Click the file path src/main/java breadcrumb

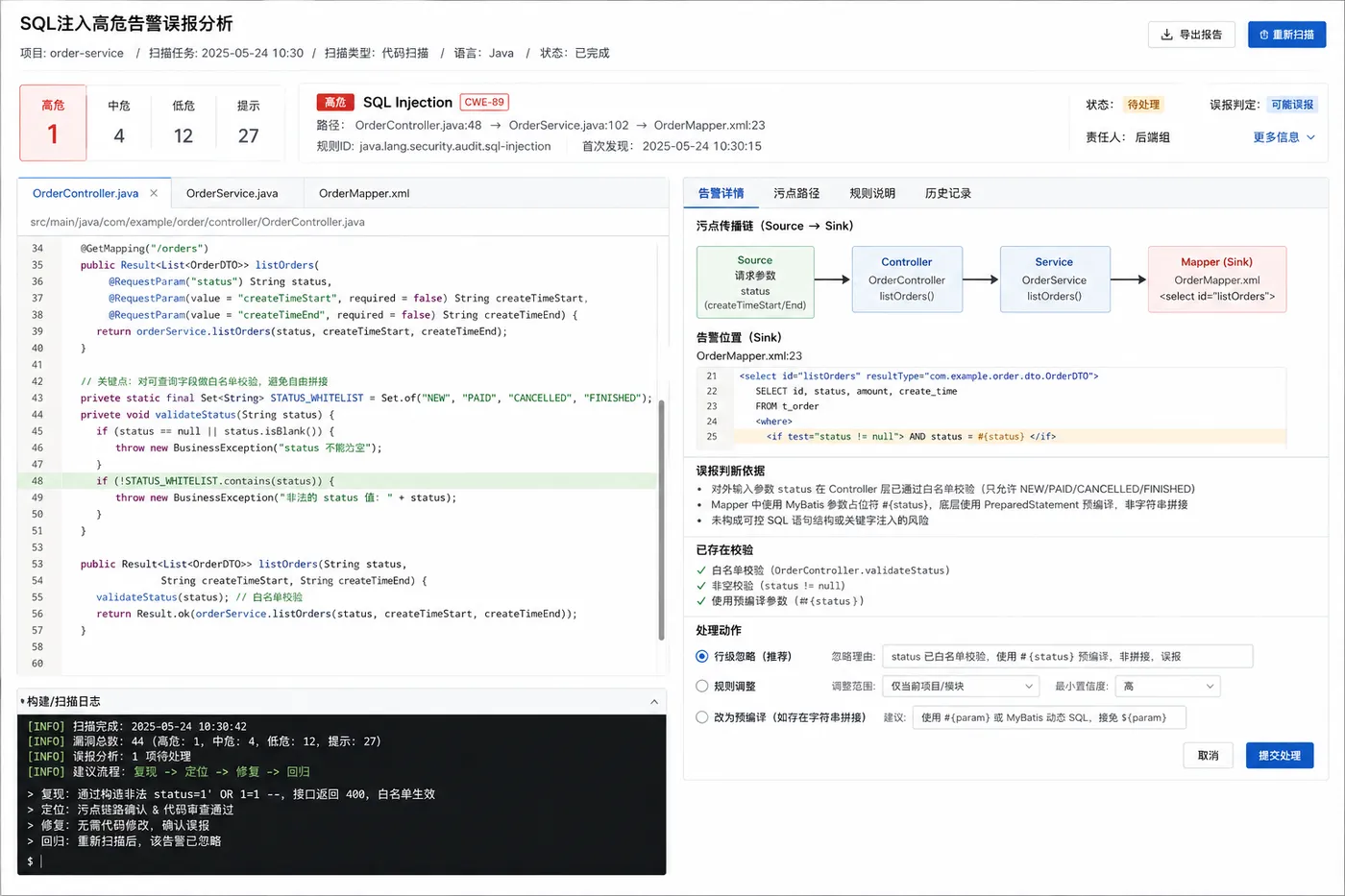(x=197, y=222)
